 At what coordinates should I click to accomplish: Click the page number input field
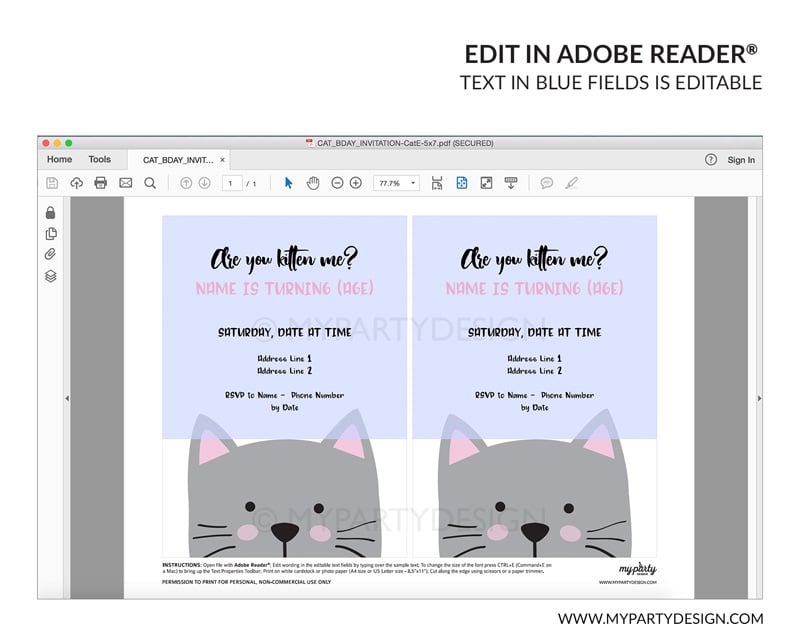[232, 183]
